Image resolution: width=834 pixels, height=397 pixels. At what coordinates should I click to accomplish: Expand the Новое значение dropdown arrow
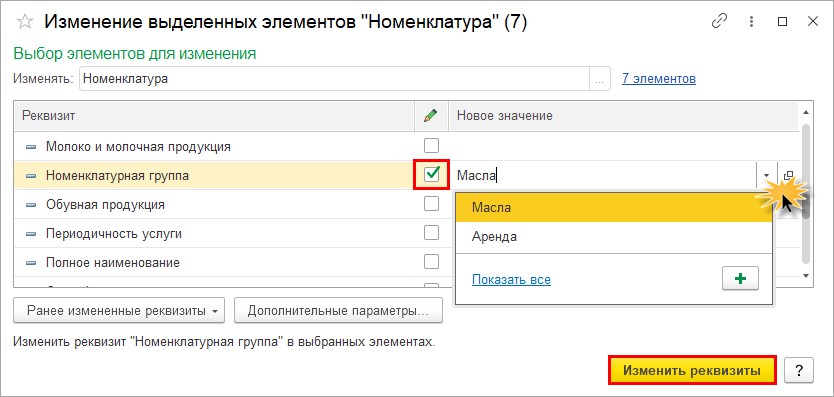click(766, 175)
